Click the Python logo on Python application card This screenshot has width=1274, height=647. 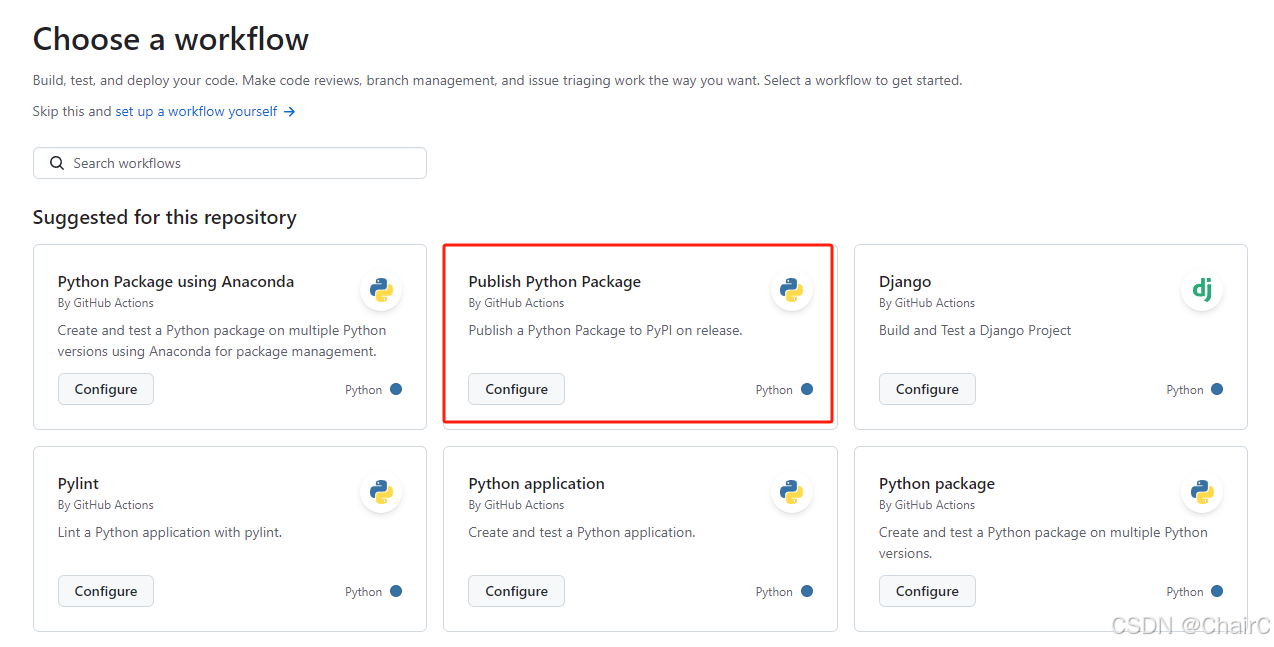[792, 492]
